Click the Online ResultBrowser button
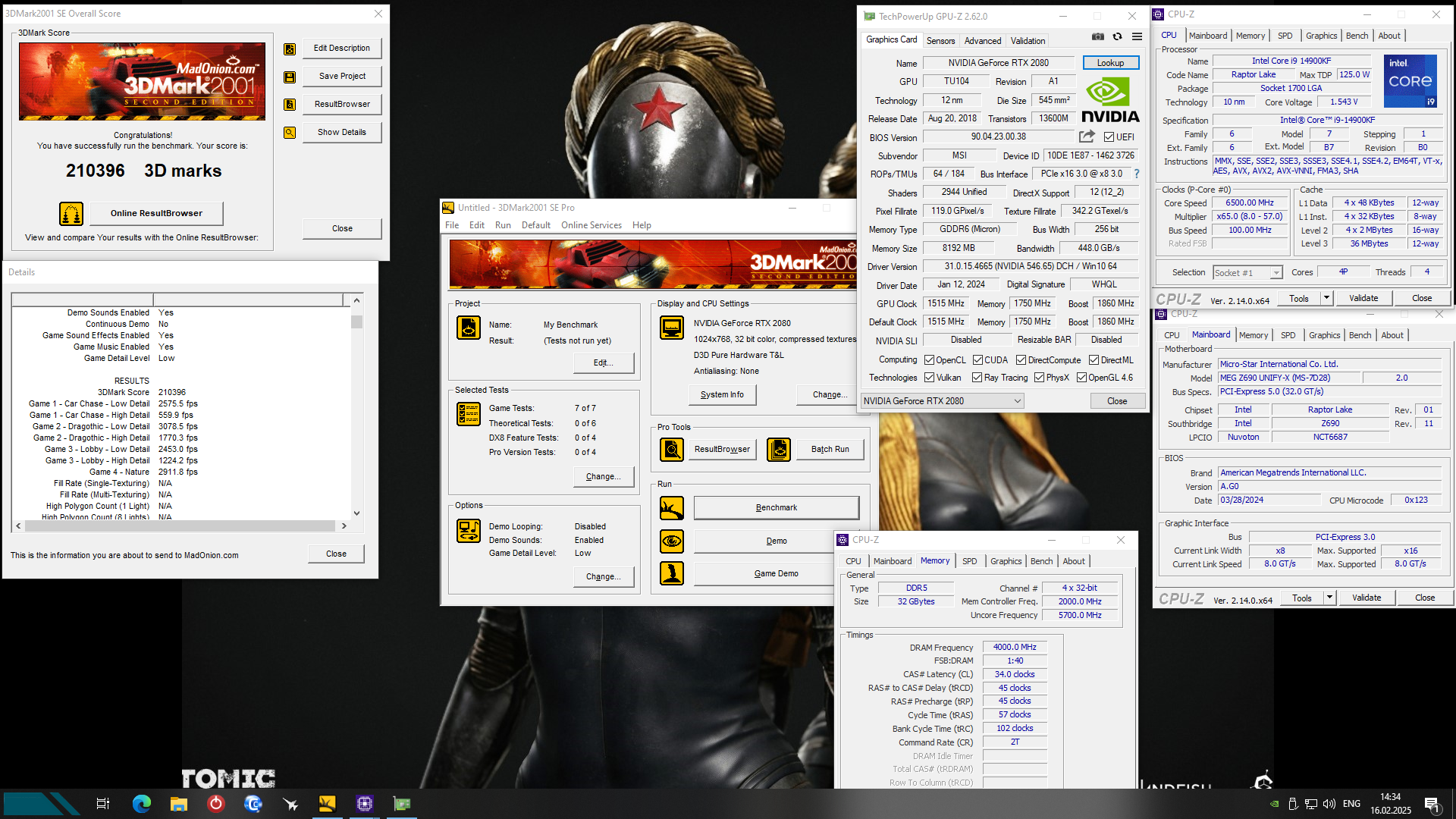Screen dimensions: 1456x819 click(x=156, y=213)
